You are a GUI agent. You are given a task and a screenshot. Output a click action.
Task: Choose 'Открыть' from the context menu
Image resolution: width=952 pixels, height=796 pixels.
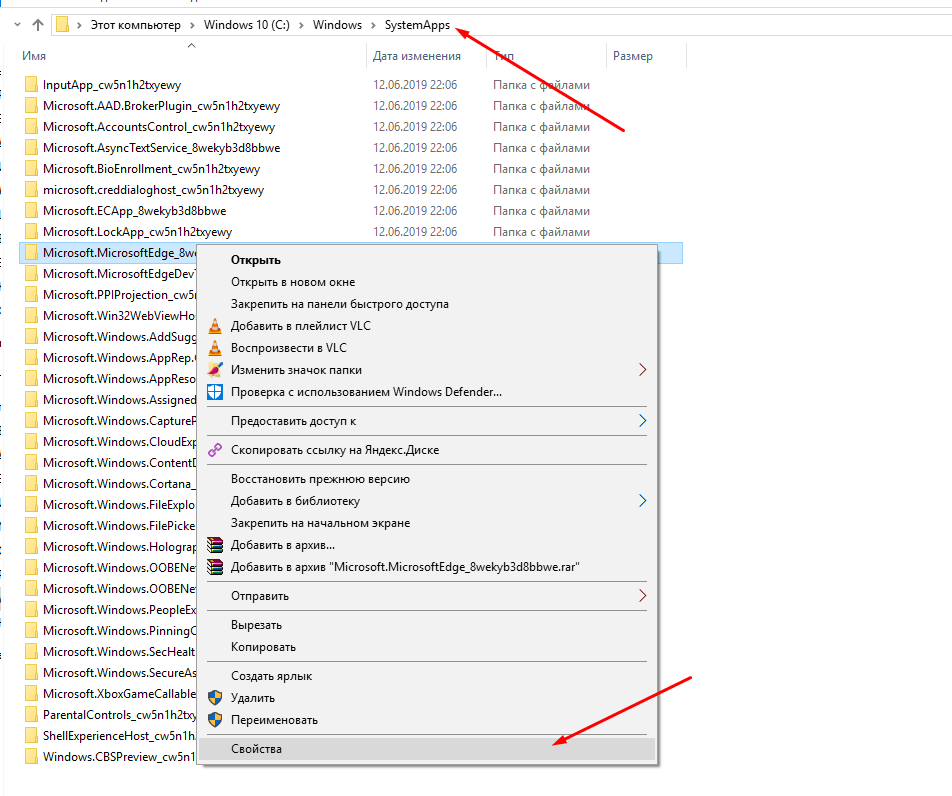[x=429, y=260]
